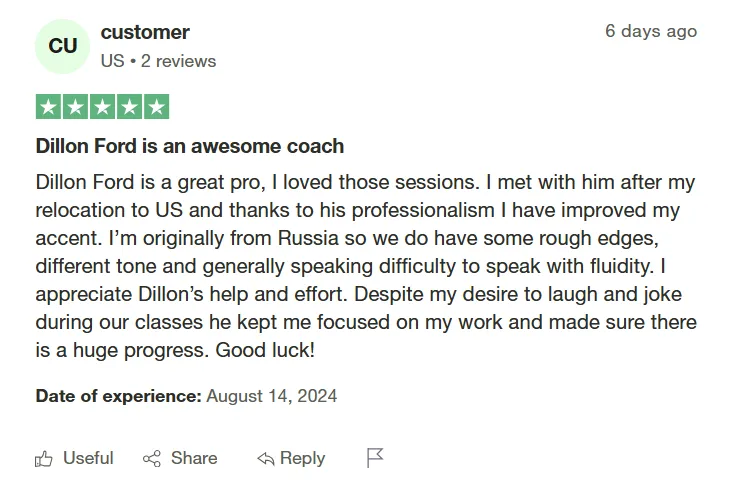Image resolution: width=735 pixels, height=492 pixels.
Task: Open 'Dillon Ford is an awesome coach' title
Action: coord(190,146)
